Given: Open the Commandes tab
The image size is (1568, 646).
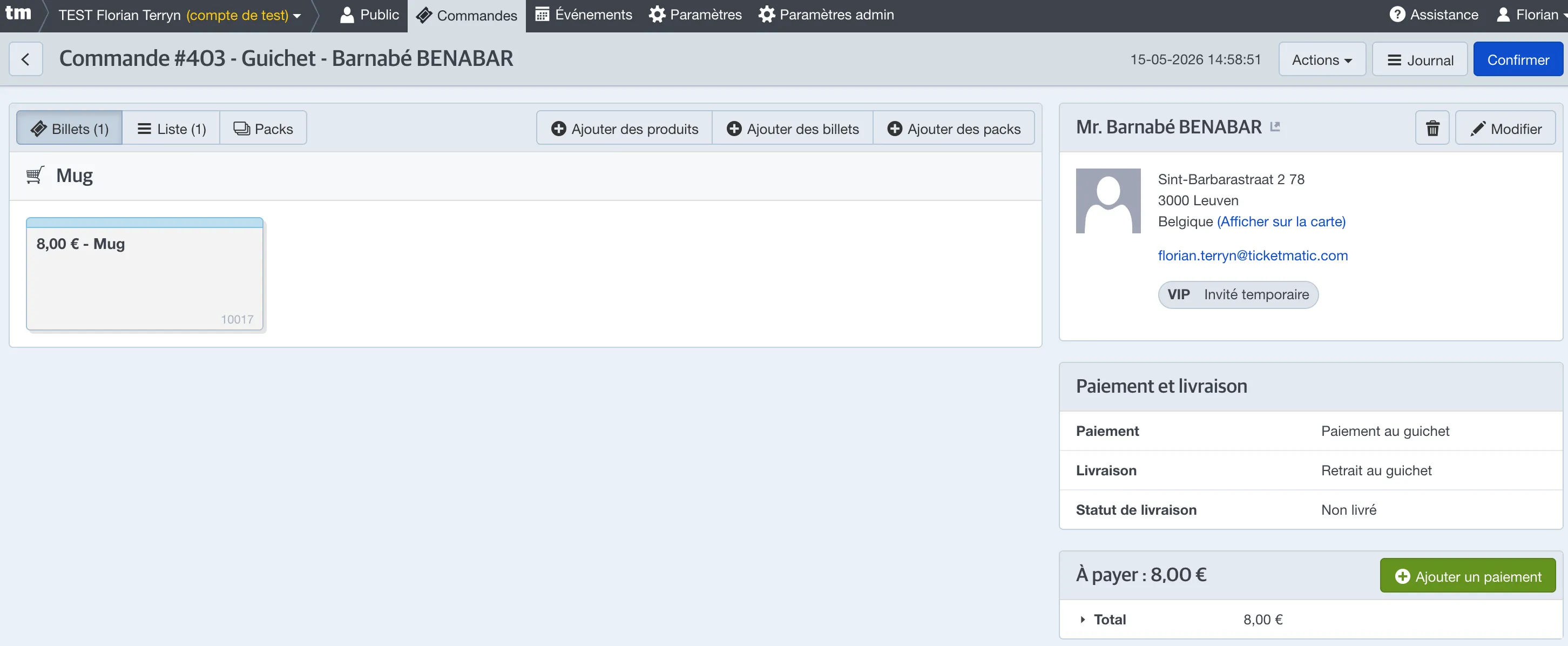Looking at the screenshot, I should coord(467,16).
